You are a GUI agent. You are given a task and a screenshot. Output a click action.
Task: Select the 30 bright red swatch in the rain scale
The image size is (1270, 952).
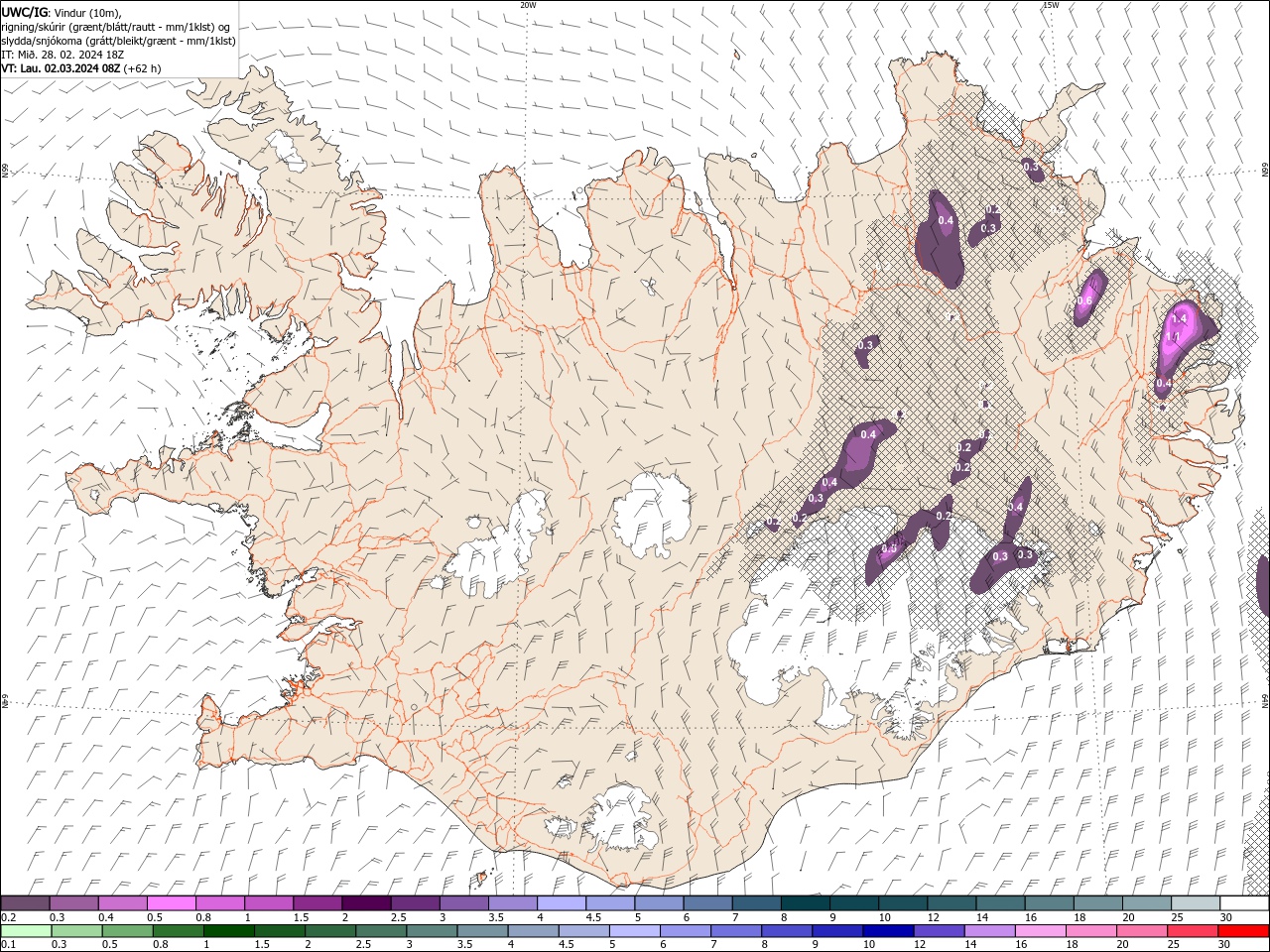[x=1242, y=931]
